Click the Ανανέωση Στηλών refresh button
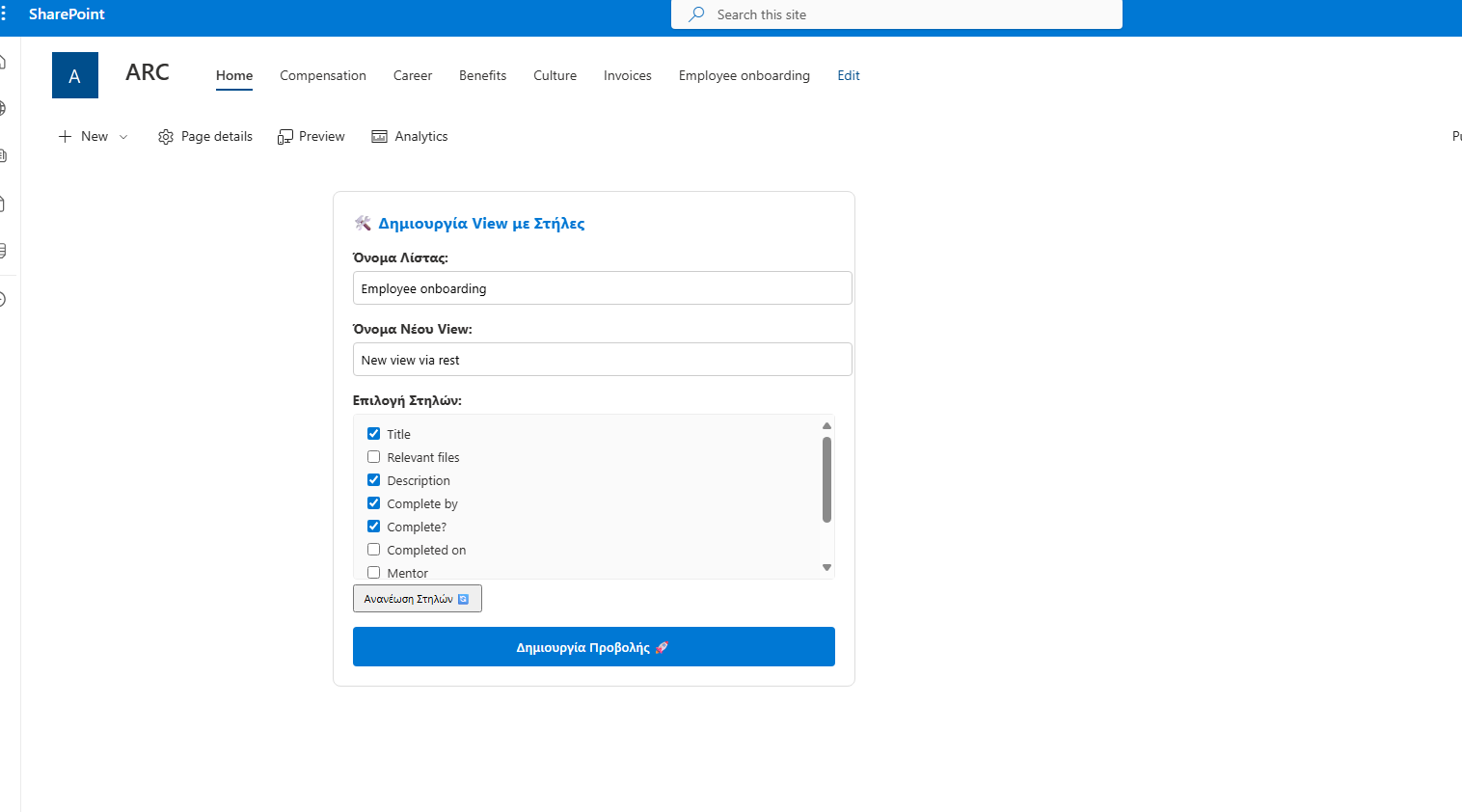Screen dimensions: 1462x812 coord(417,599)
